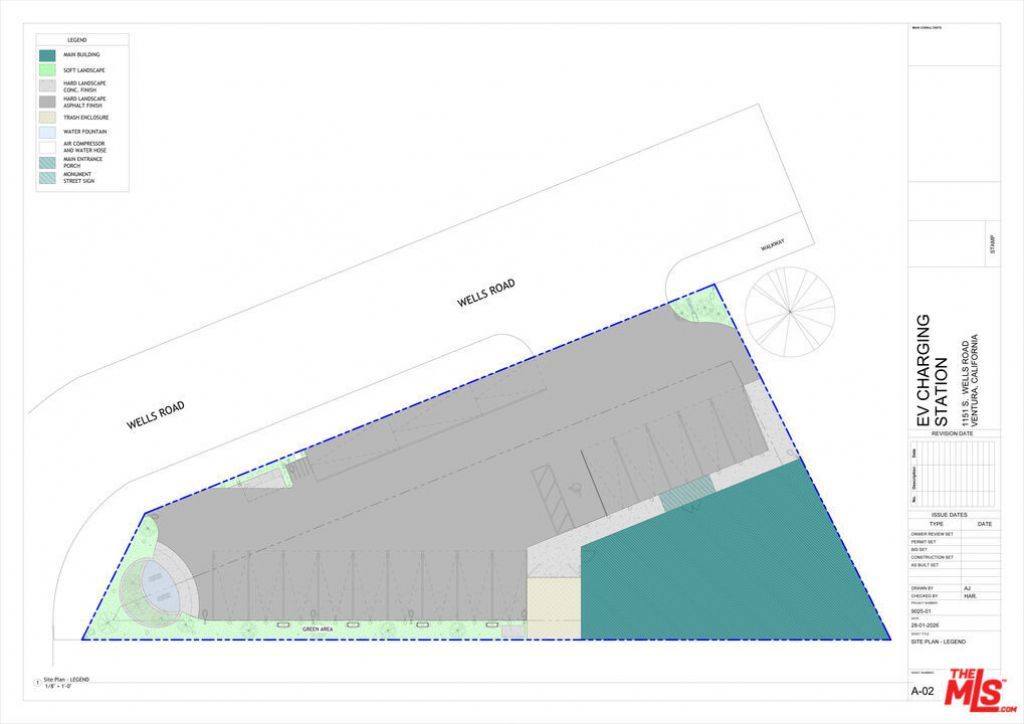Viewport: 1024px width, 724px height.
Task: Click the LEGEND header text
Action: pos(76,39)
